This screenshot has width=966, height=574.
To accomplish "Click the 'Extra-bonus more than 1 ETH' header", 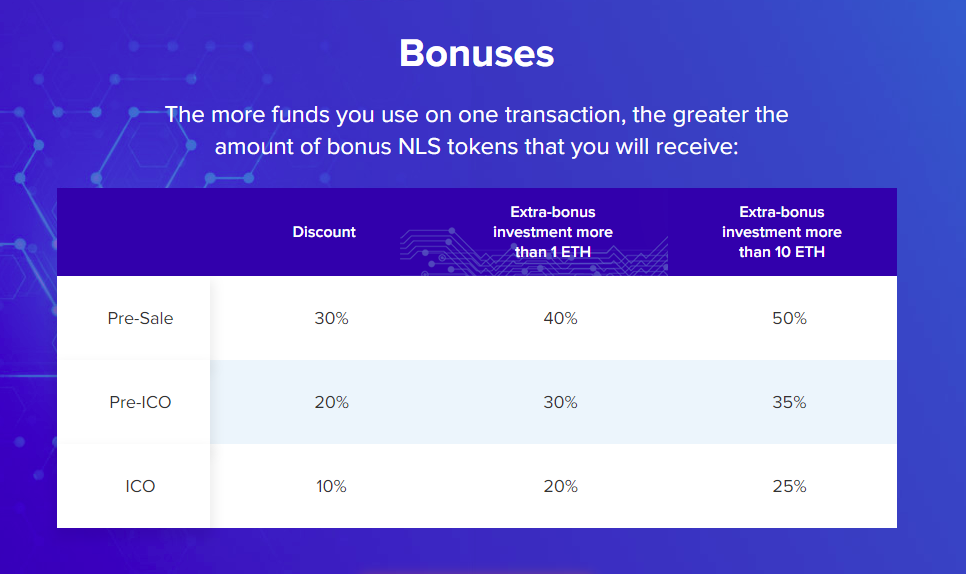I will pos(553,232).
